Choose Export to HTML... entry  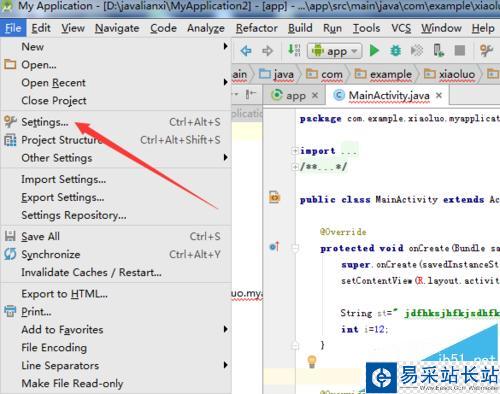116,294
